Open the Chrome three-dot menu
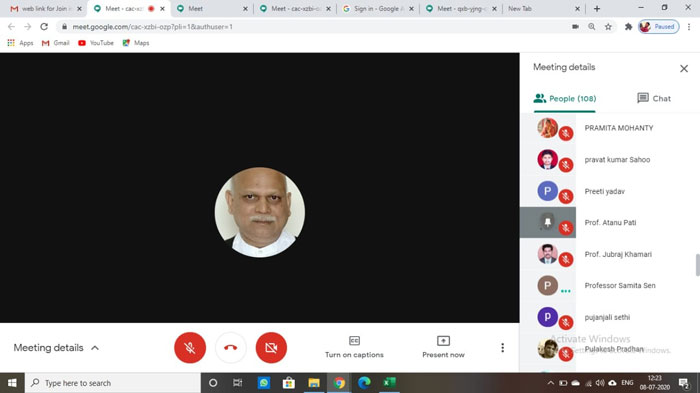This screenshot has width=700, height=393. 689,27
